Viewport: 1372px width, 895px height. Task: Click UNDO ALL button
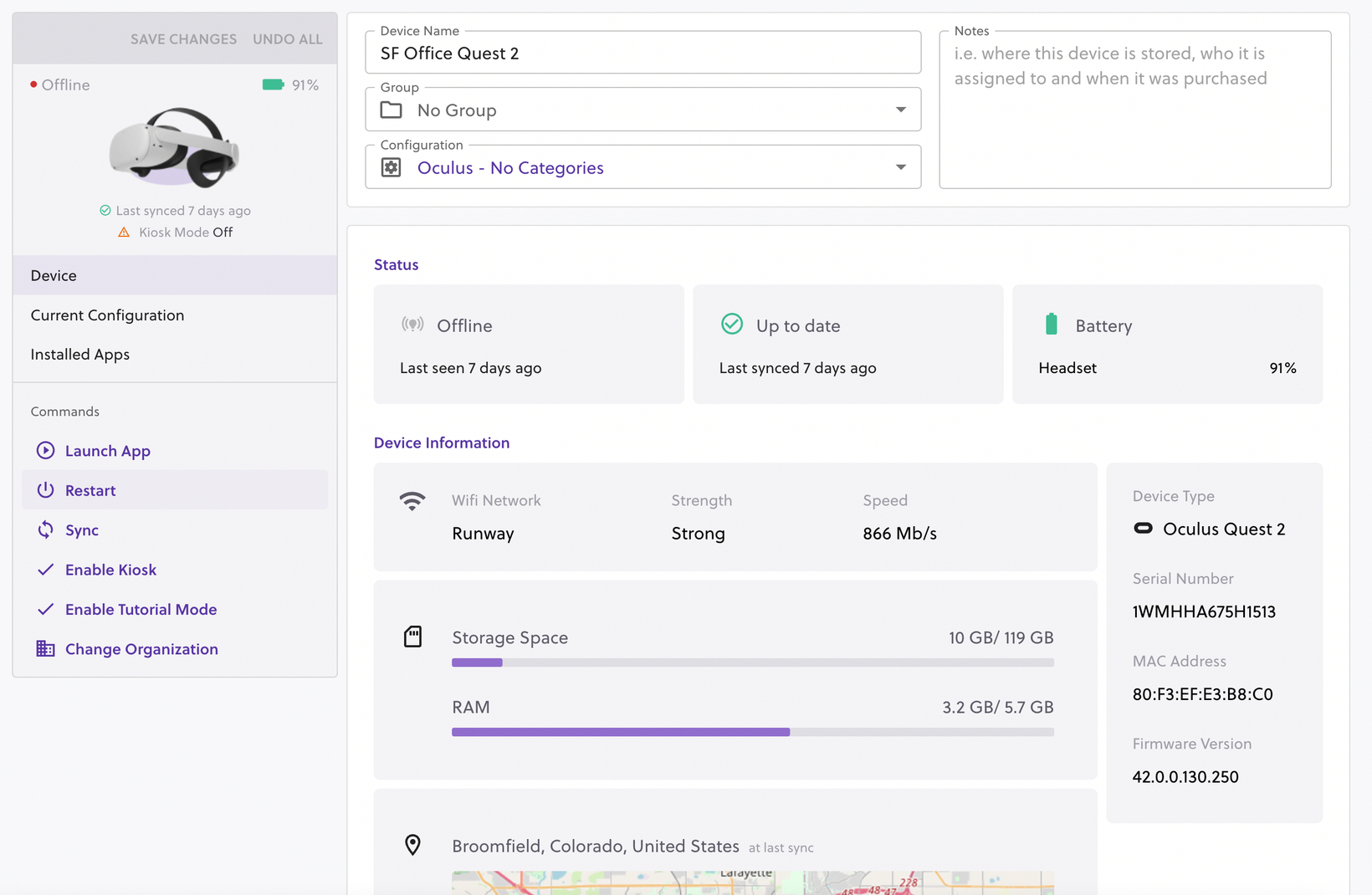point(287,39)
